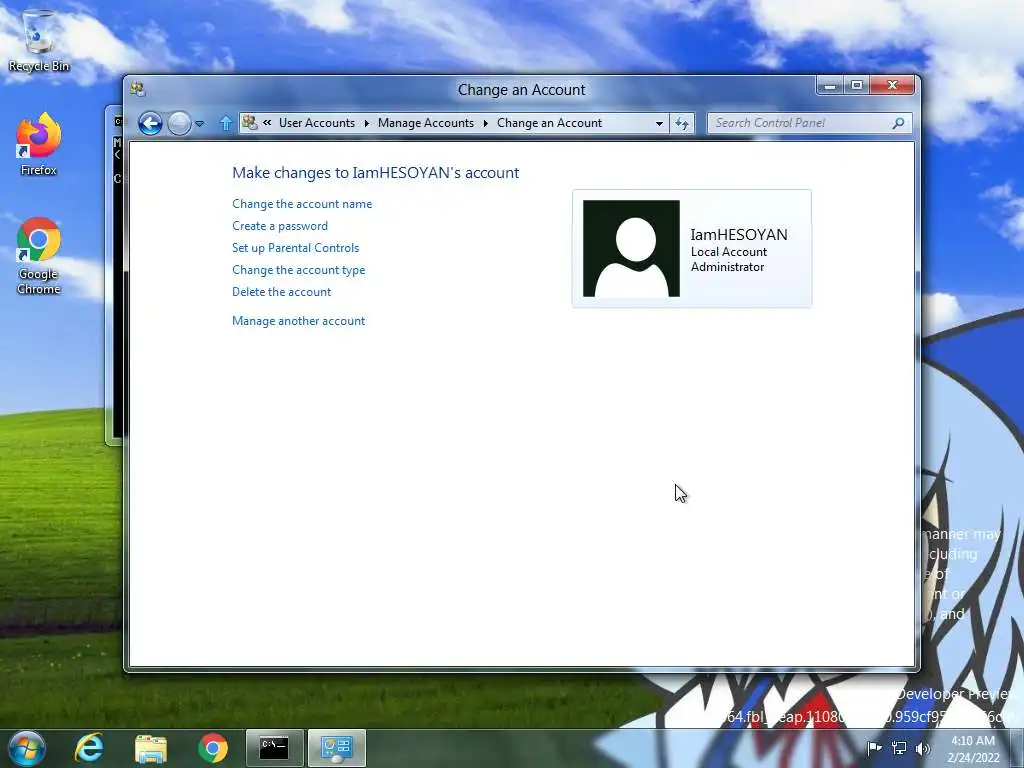Image resolution: width=1024 pixels, height=768 pixels.
Task: Switch to Command Prompt taskbar button
Action: click(x=274, y=748)
